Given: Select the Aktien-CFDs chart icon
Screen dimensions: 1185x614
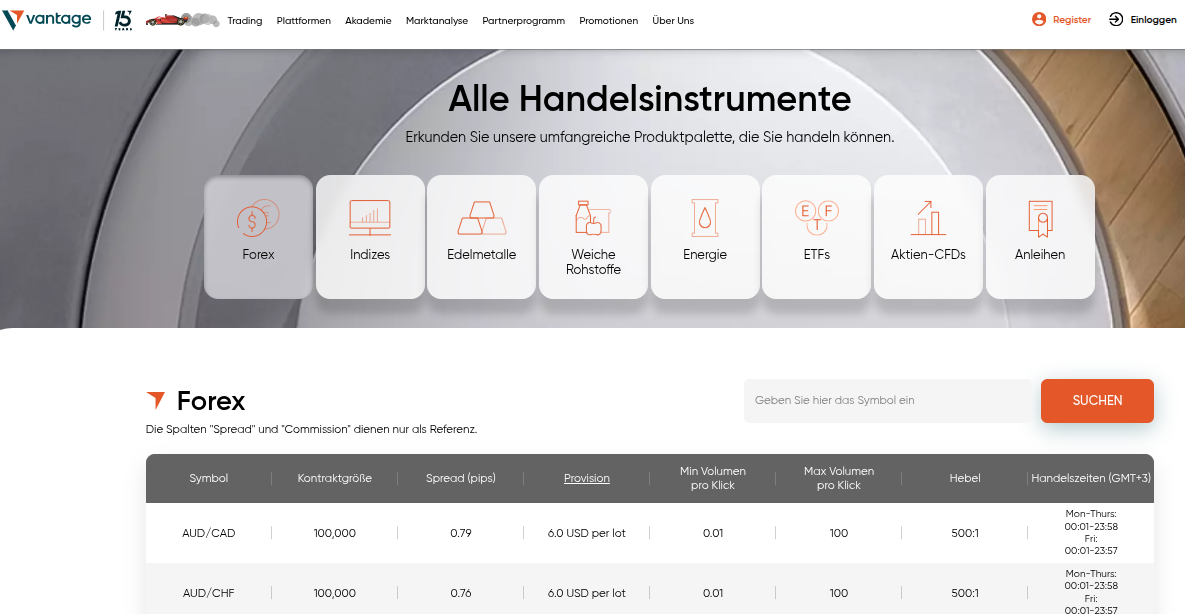Looking at the screenshot, I should point(928,218).
